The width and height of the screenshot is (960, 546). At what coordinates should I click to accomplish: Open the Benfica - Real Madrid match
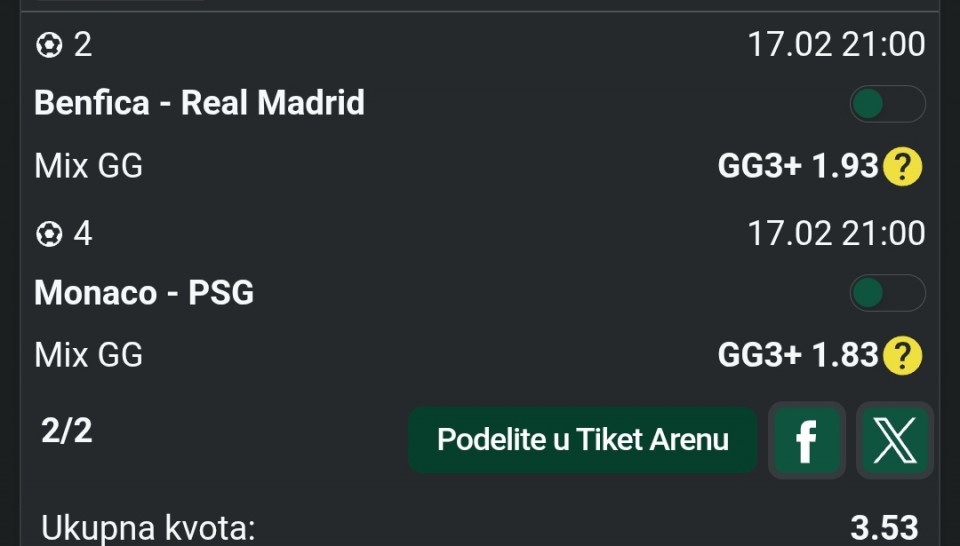[200, 103]
